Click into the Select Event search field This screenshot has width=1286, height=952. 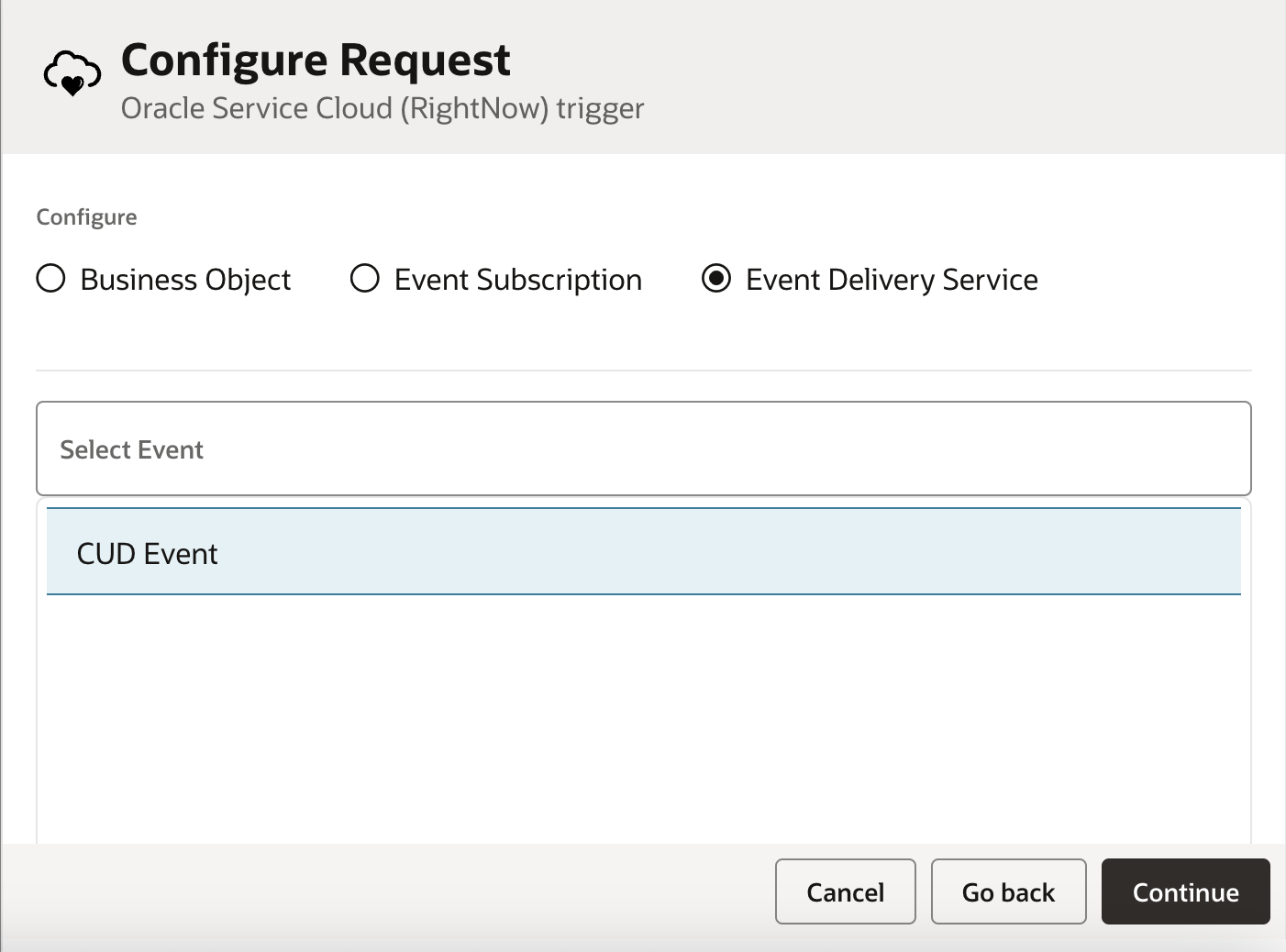coord(644,448)
